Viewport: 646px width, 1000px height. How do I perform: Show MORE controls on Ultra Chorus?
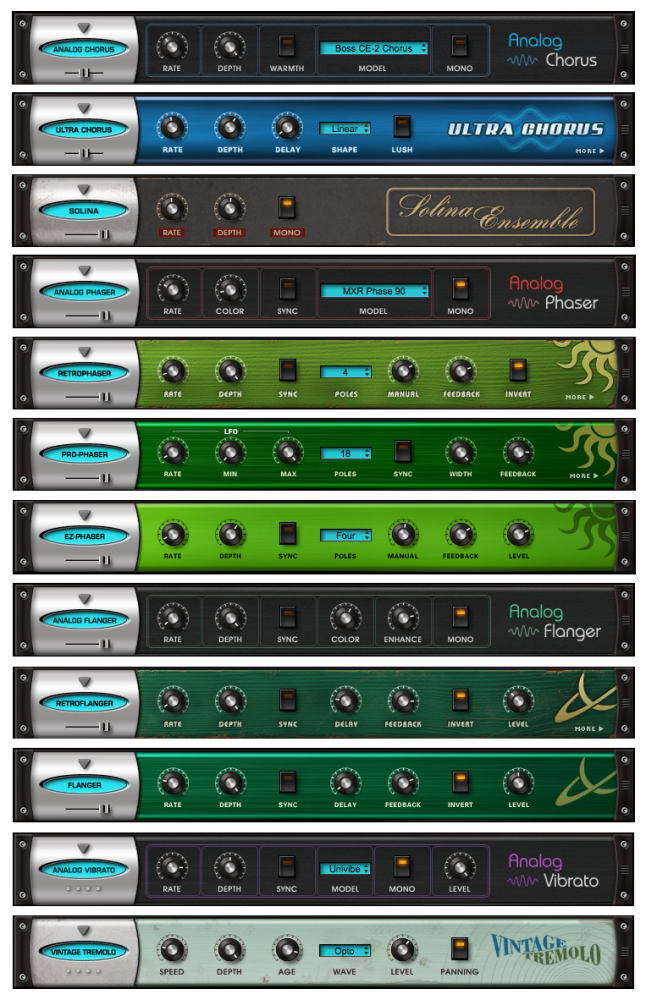[590, 151]
